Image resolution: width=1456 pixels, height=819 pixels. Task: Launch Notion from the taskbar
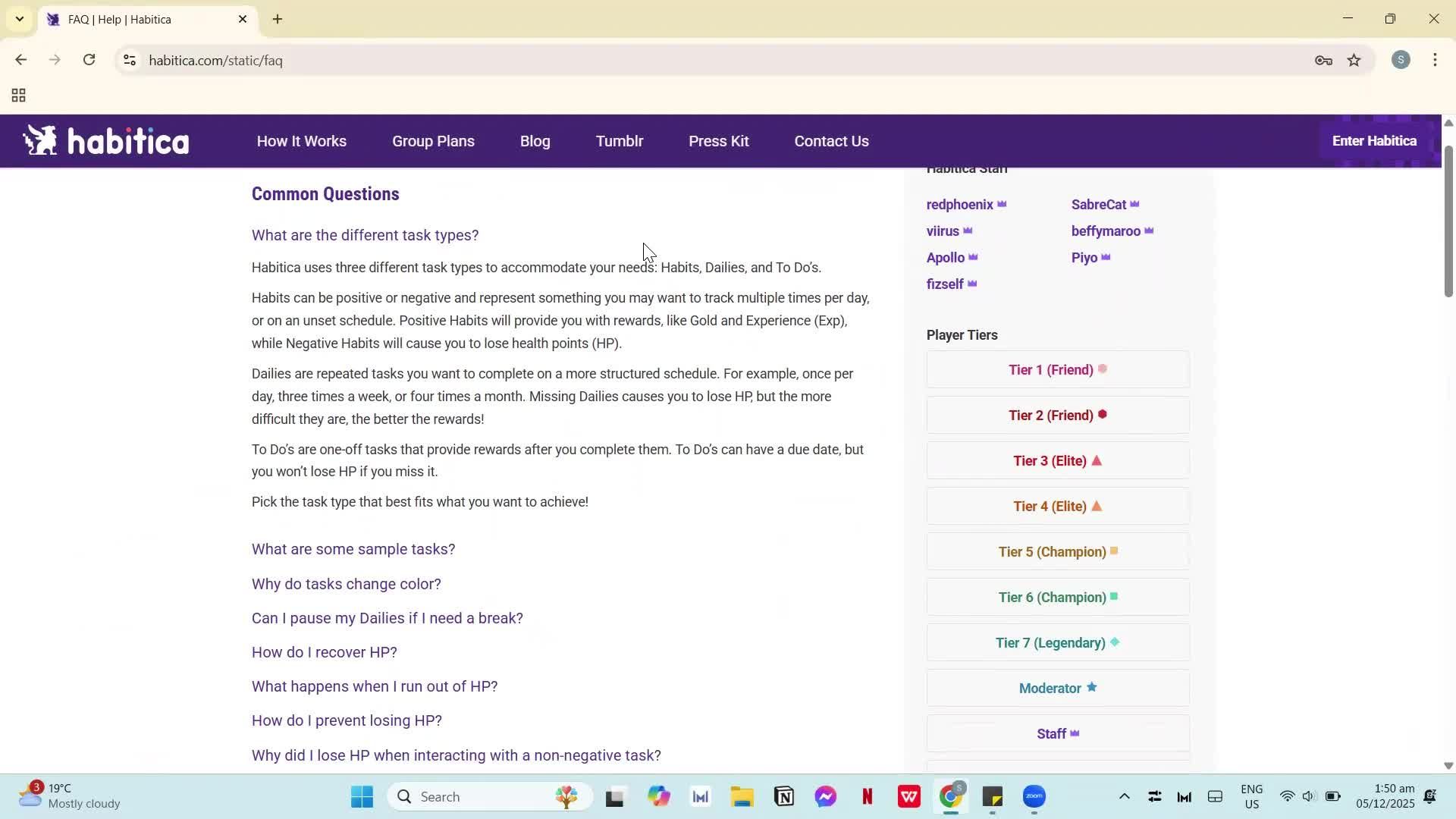coord(783,796)
